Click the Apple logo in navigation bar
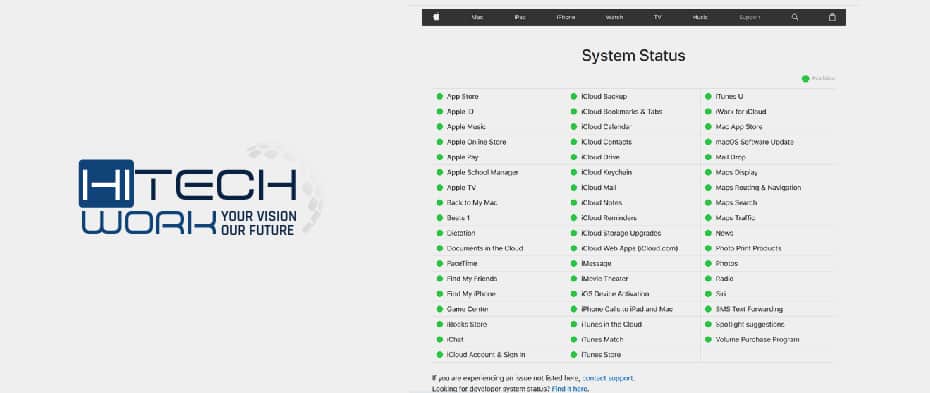Screen dimensions: 930x393 pos(436,17)
